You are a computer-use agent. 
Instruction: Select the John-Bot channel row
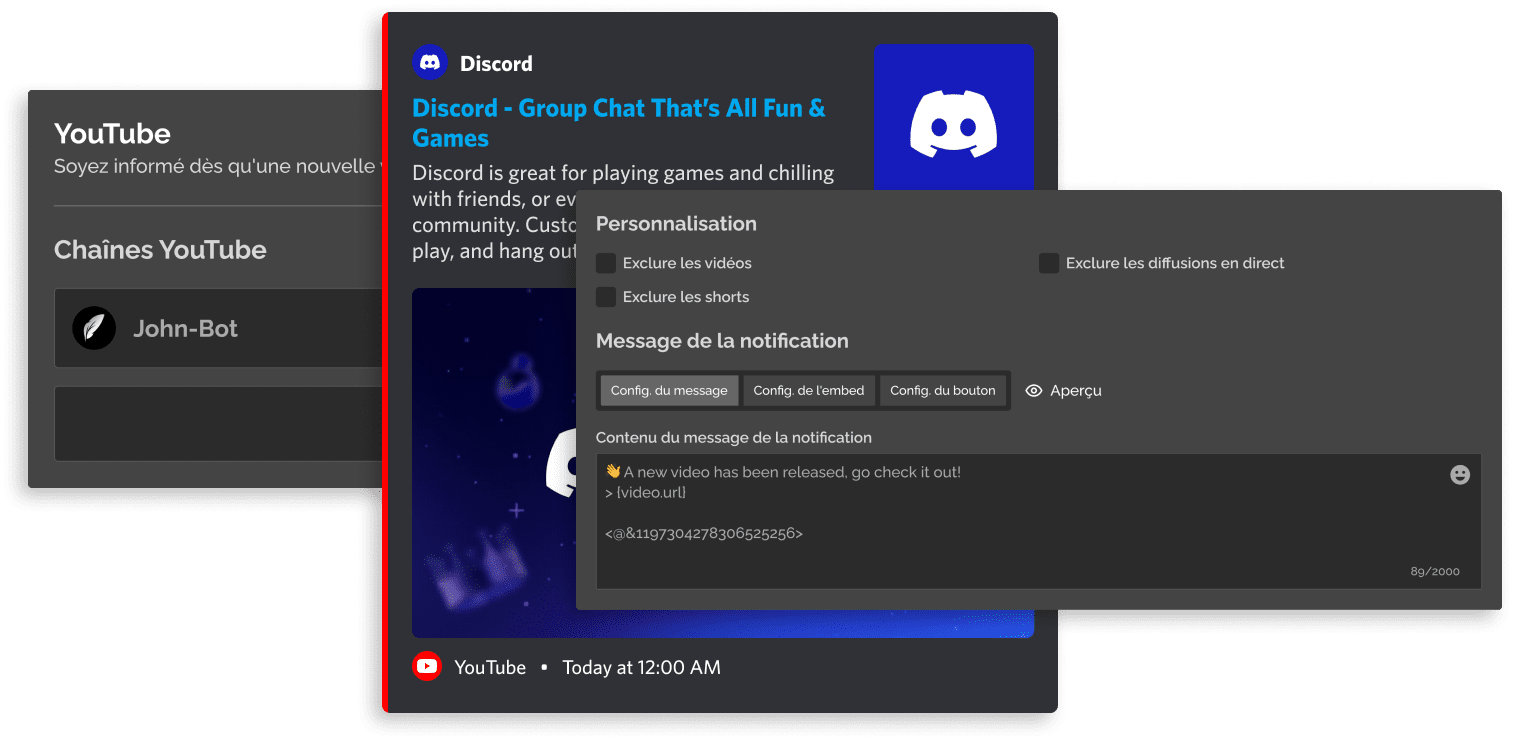click(x=217, y=328)
